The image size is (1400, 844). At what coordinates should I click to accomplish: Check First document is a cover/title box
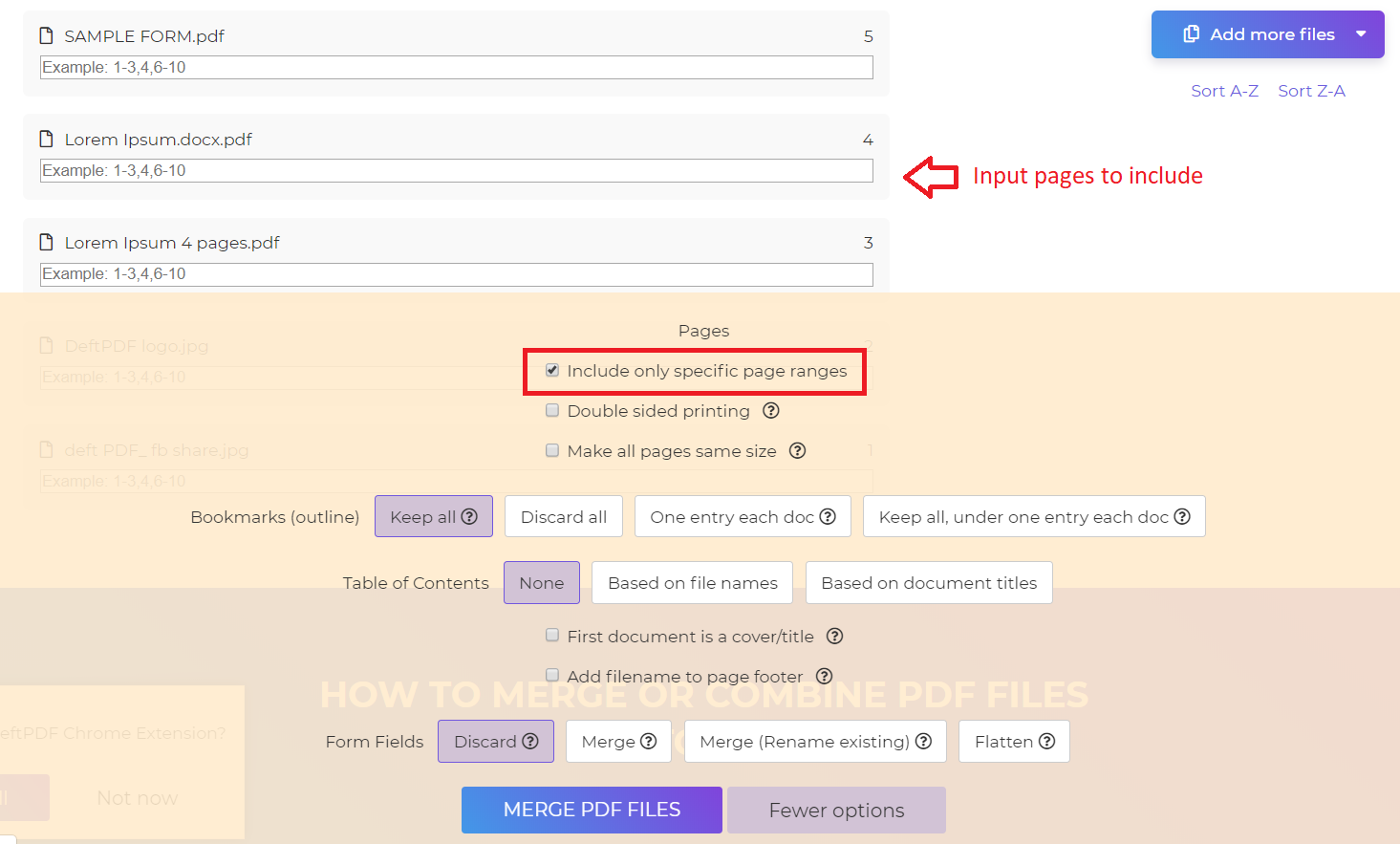(552, 635)
